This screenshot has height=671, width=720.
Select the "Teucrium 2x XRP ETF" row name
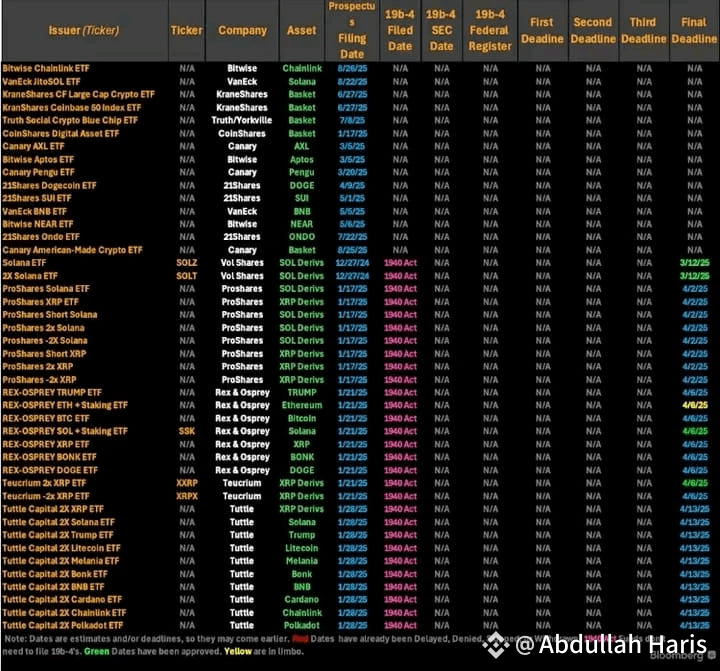(44, 483)
